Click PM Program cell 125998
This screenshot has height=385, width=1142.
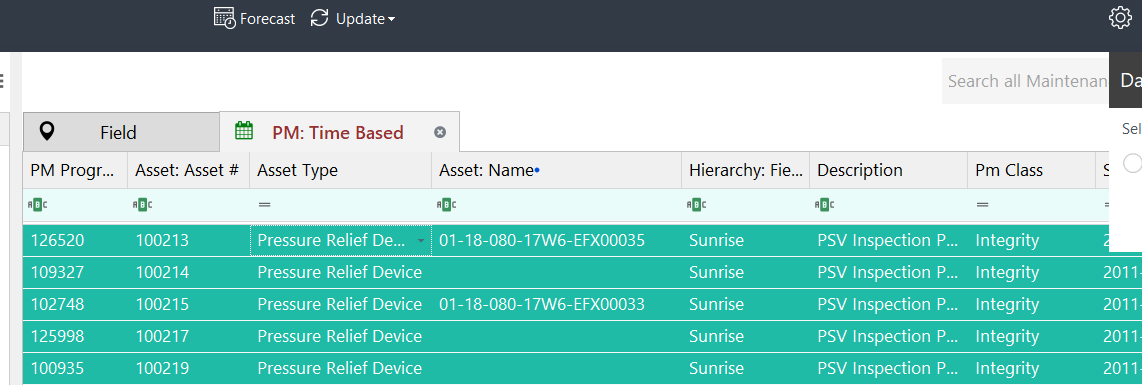(x=75, y=336)
